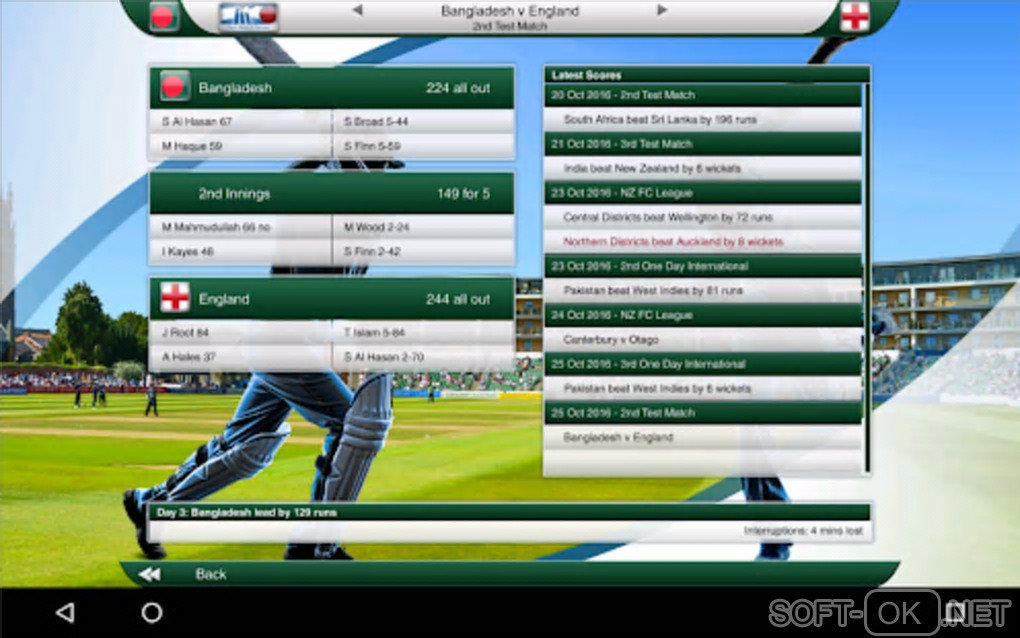Open Pakistan beat West Indies by 81 runs
Image resolution: width=1020 pixels, height=638 pixels.
coord(703,291)
